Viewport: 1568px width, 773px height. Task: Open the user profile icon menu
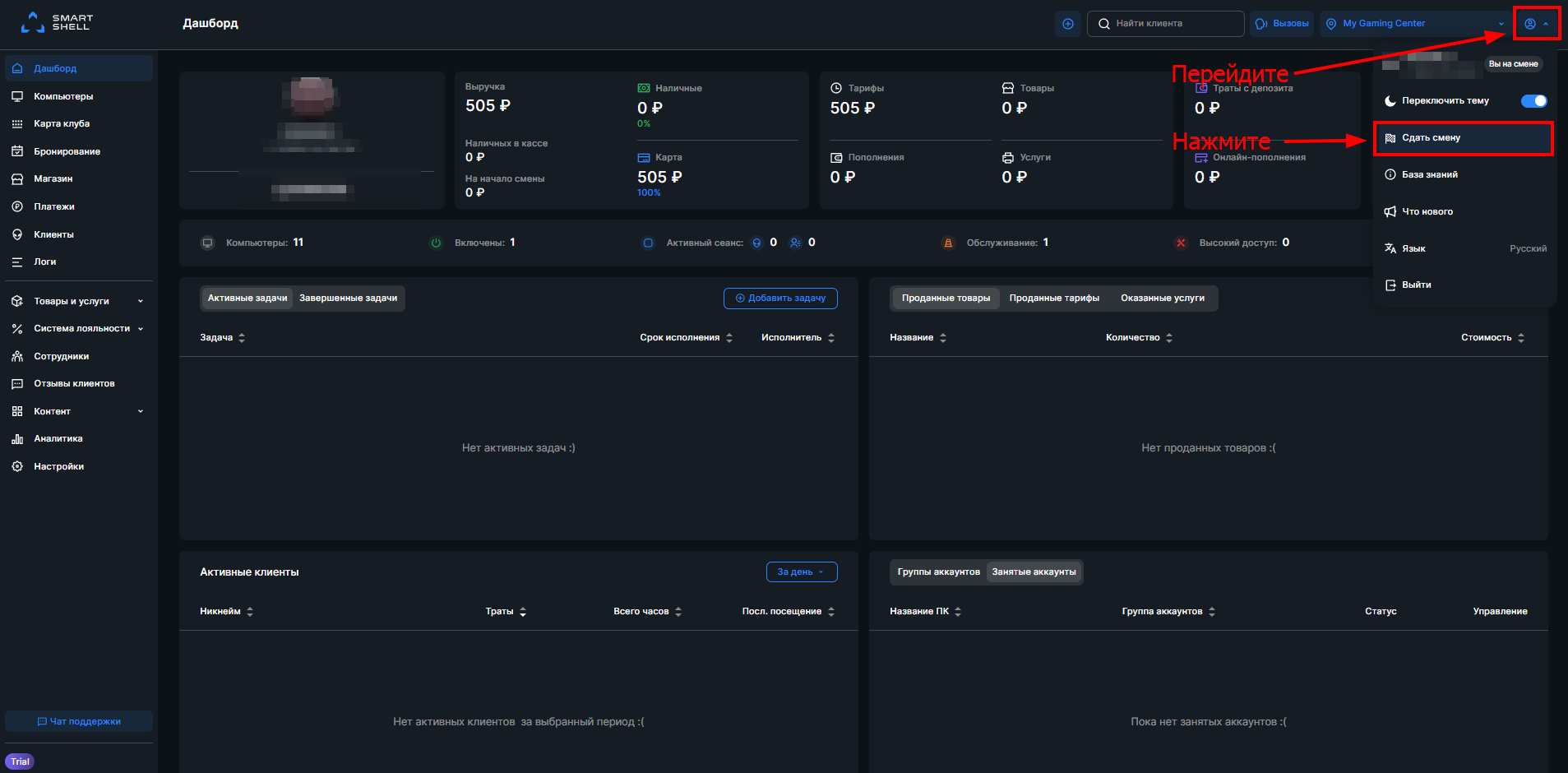click(x=1536, y=24)
